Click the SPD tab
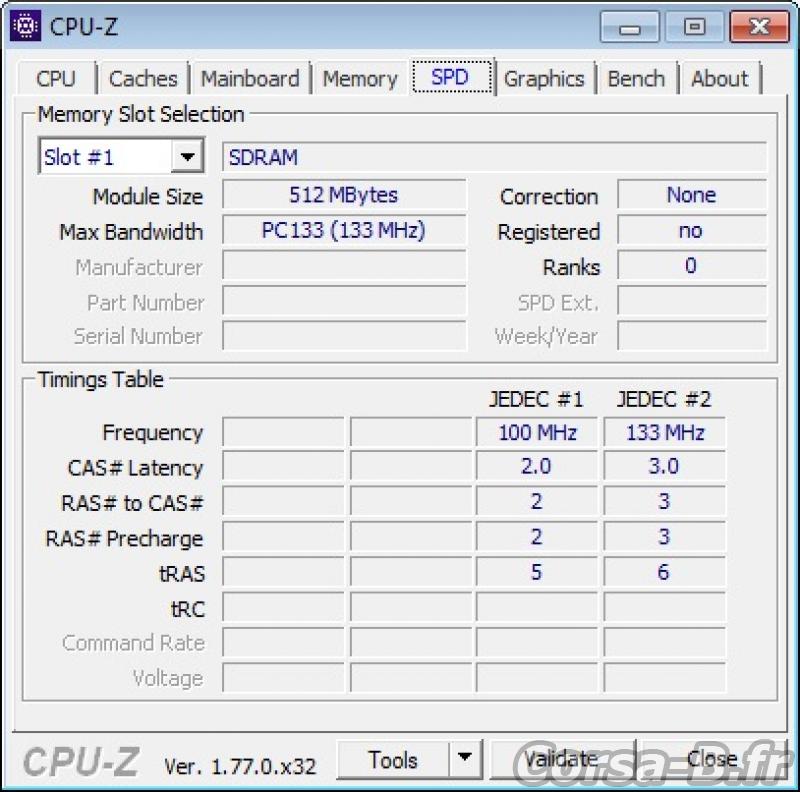Image resolution: width=800 pixels, height=792 pixels. coord(452,77)
